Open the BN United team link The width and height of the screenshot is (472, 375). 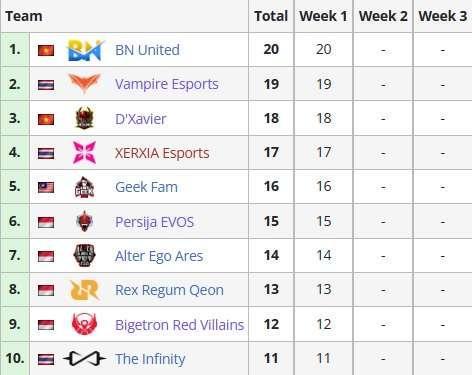[x=147, y=50]
